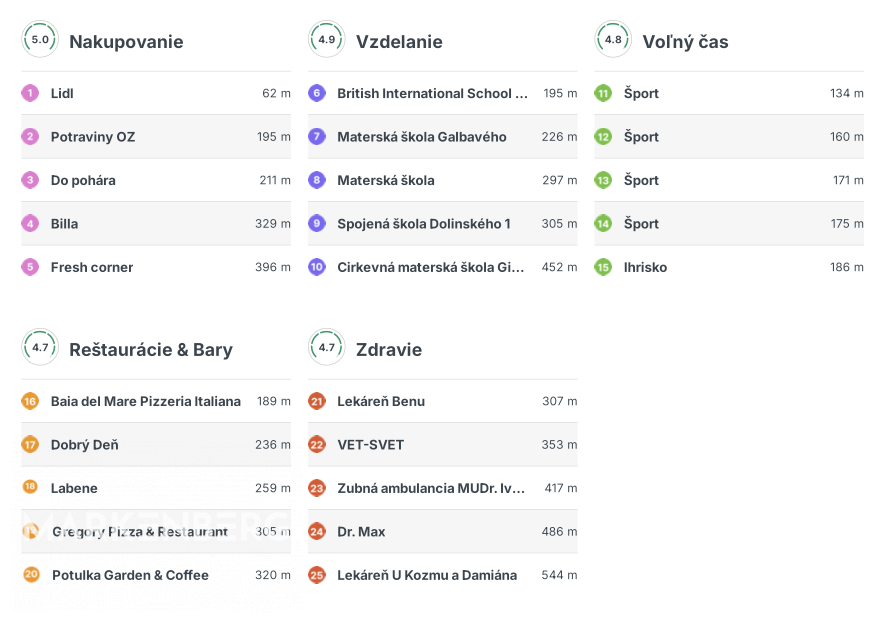The width and height of the screenshot is (888, 622).
Task: Click the pink number 1 marker beside Lidl
Action: point(30,93)
